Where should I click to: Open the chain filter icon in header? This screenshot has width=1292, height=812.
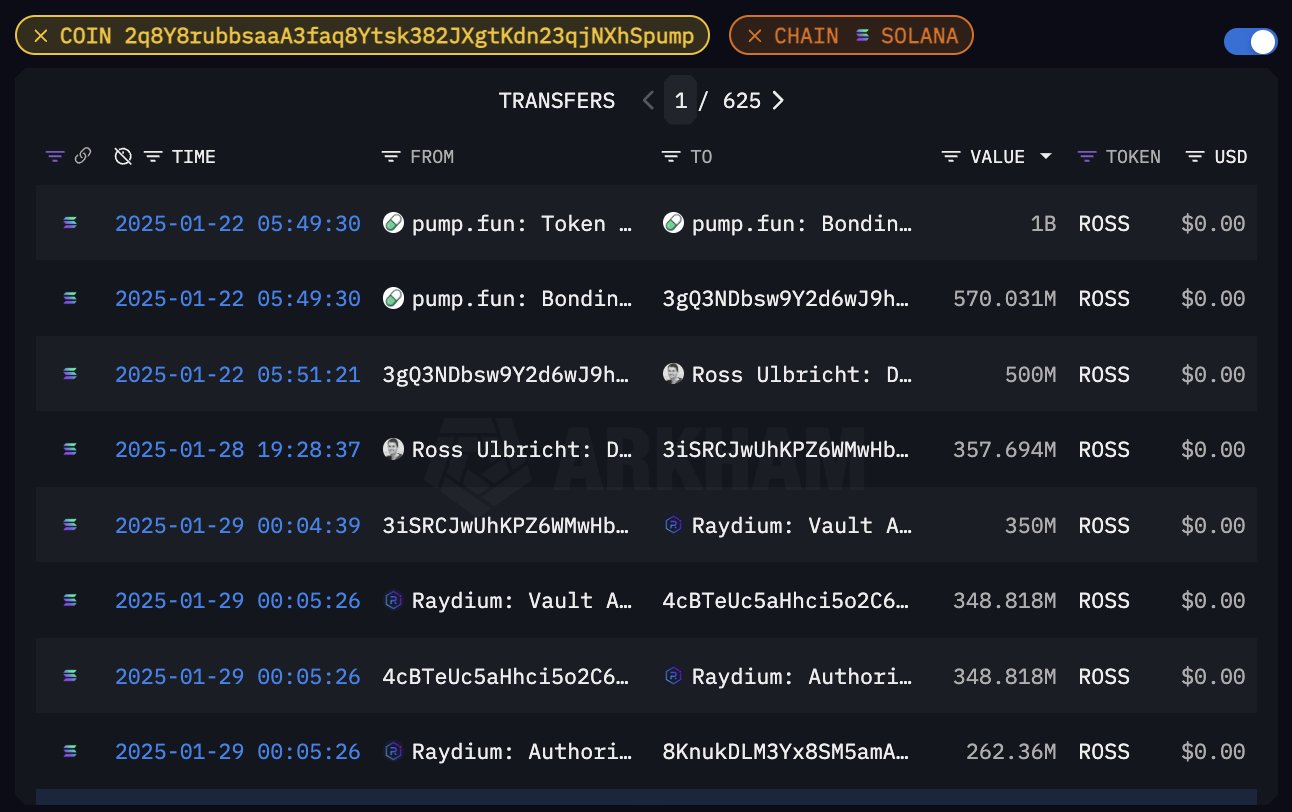55,157
